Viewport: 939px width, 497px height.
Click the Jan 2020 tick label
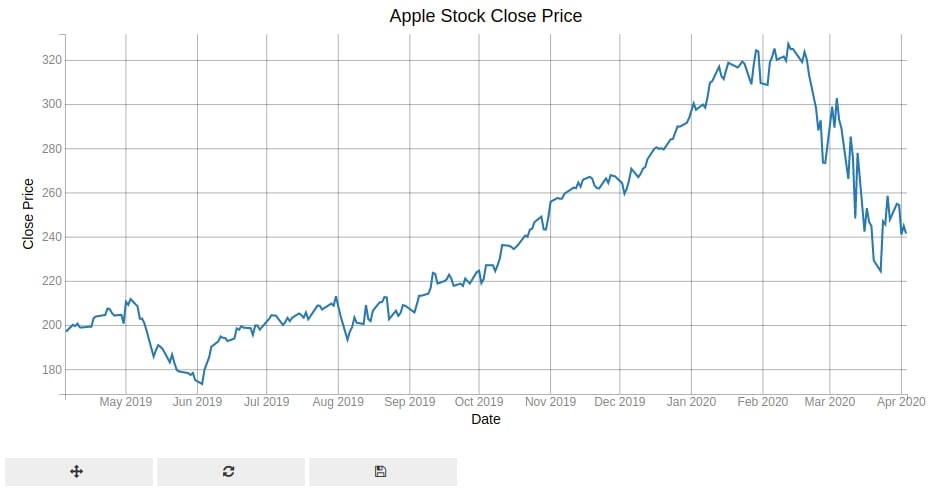click(691, 402)
